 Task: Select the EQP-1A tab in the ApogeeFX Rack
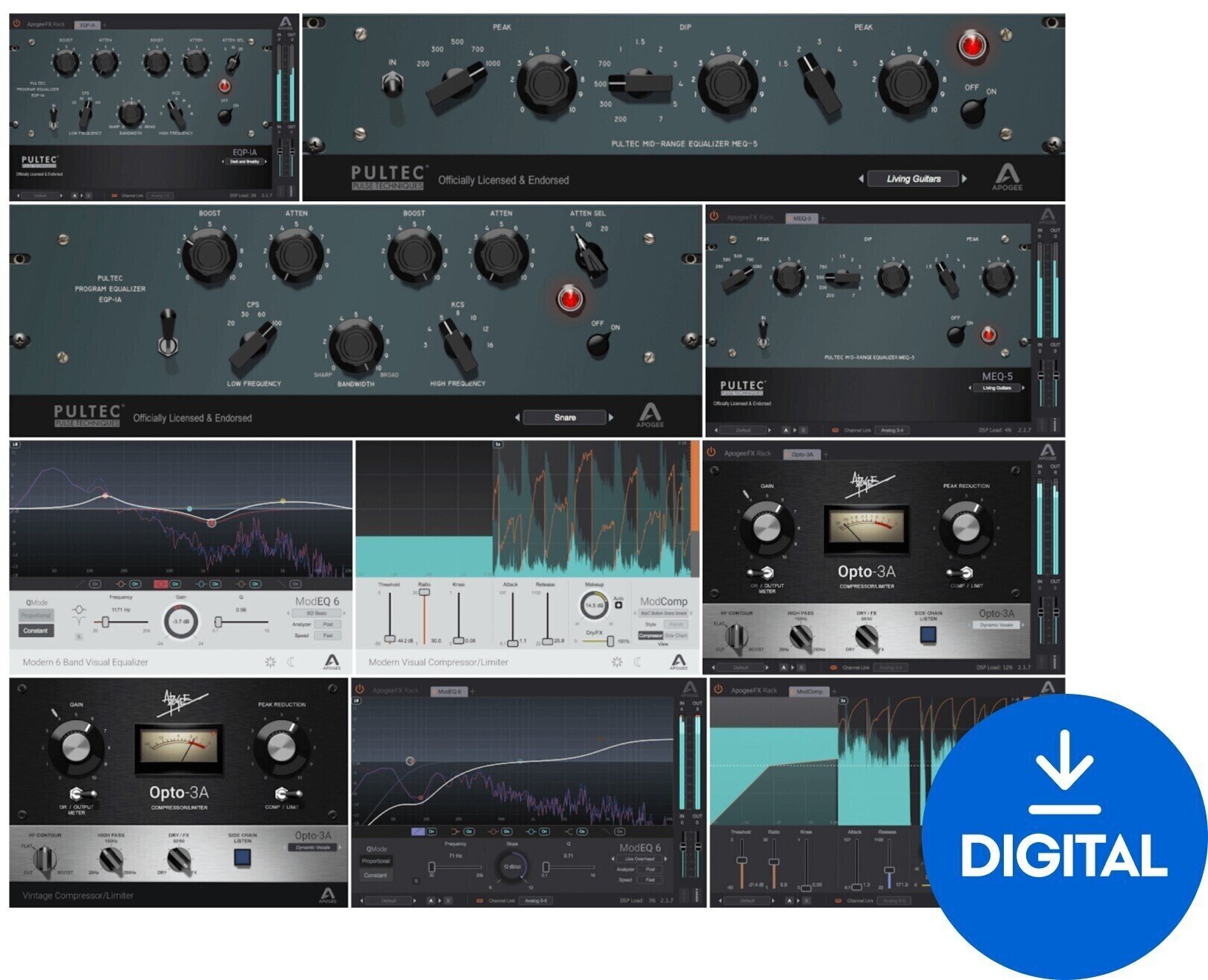coord(88,25)
